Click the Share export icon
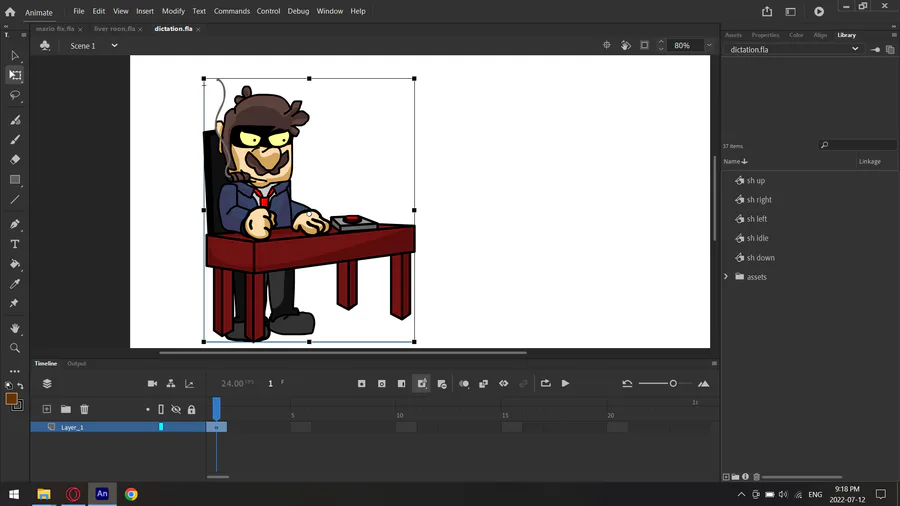 click(x=767, y=11)
